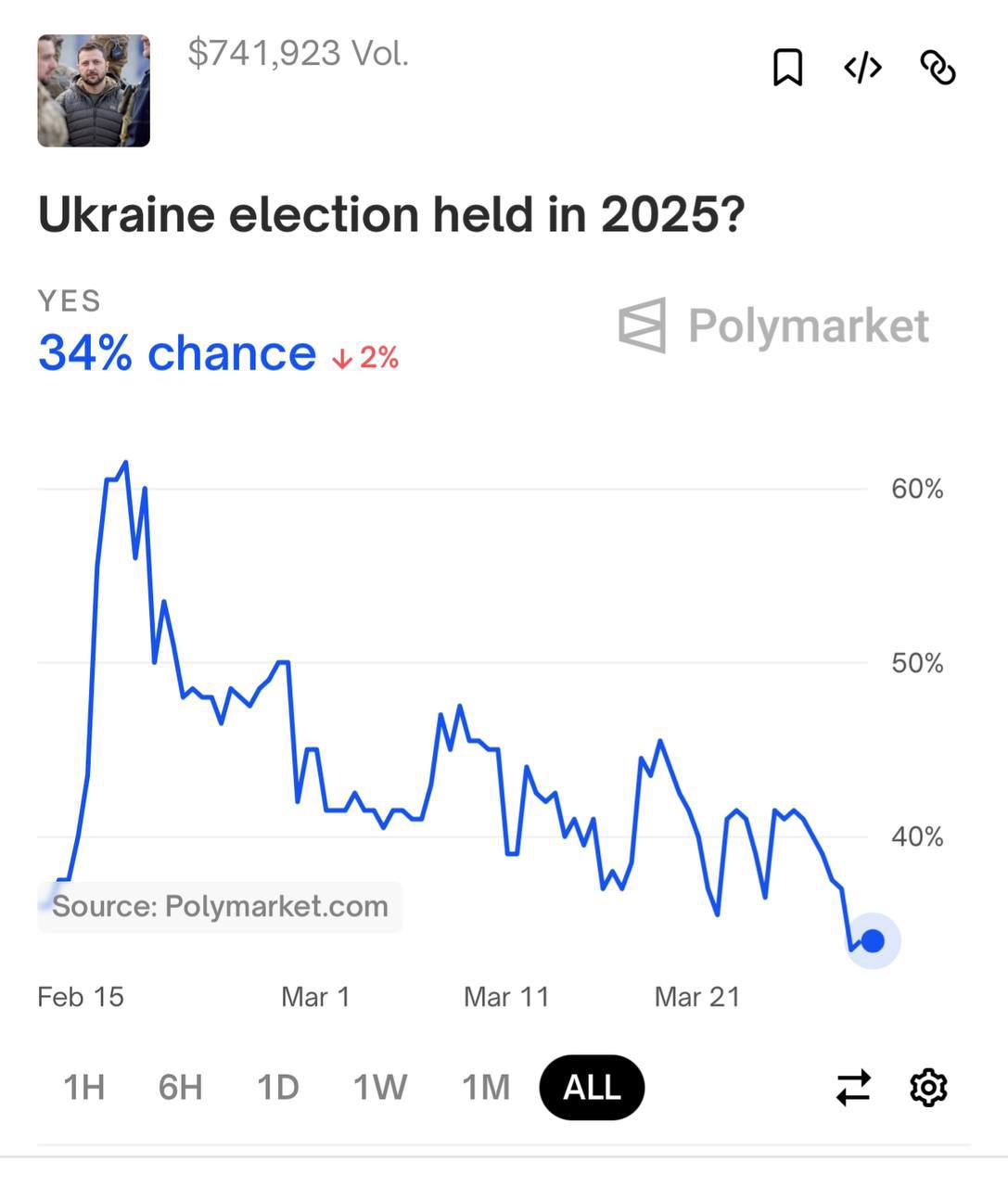
Task: Select the 6H time range
Action: [x=180, y=1087]
